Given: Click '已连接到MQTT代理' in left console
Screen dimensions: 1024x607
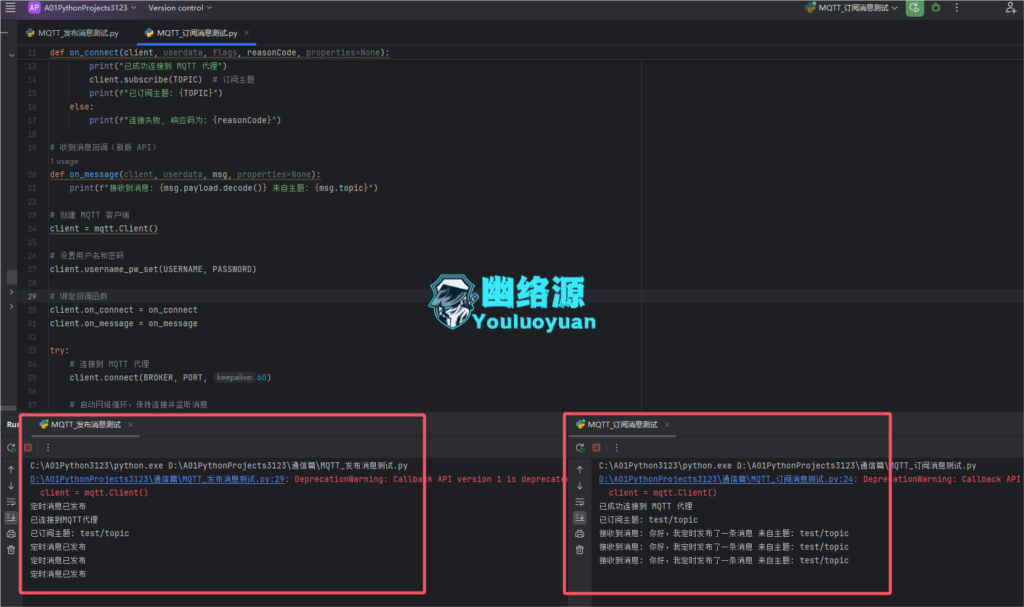Looking at the screenshot, I should [64, 520].
